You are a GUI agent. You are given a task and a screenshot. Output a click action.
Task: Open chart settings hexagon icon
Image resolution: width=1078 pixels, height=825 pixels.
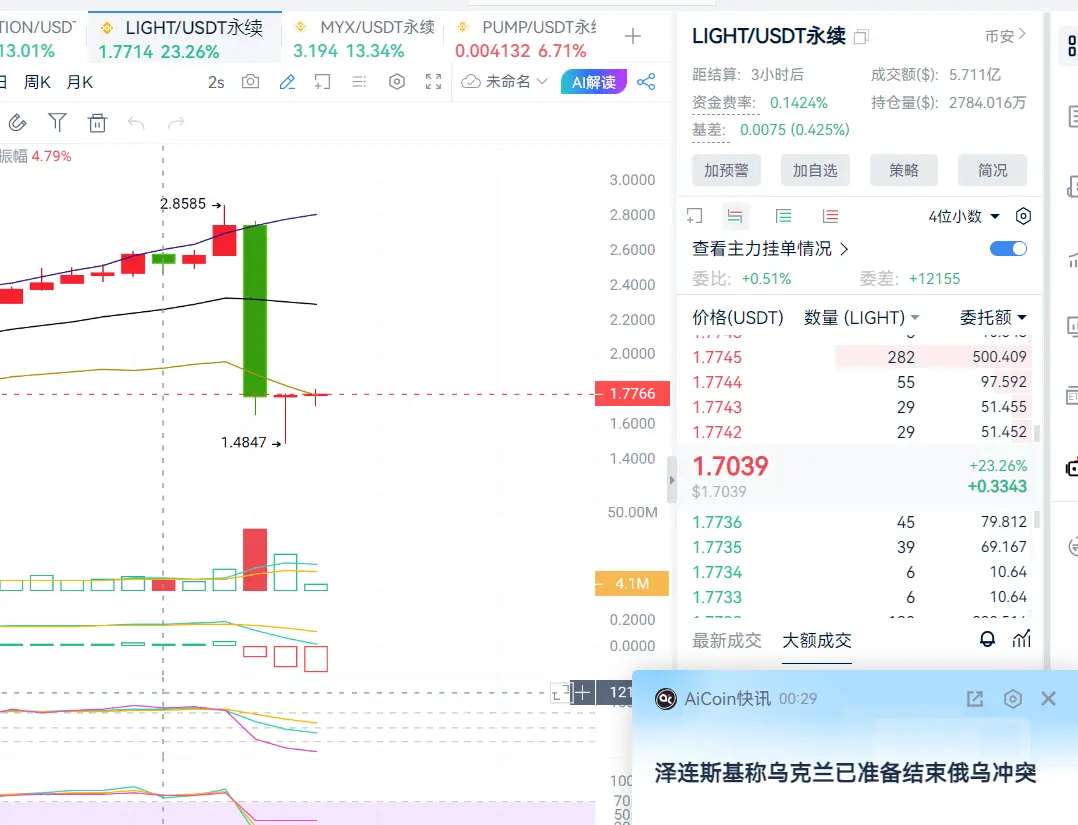[x=397, y=82]
